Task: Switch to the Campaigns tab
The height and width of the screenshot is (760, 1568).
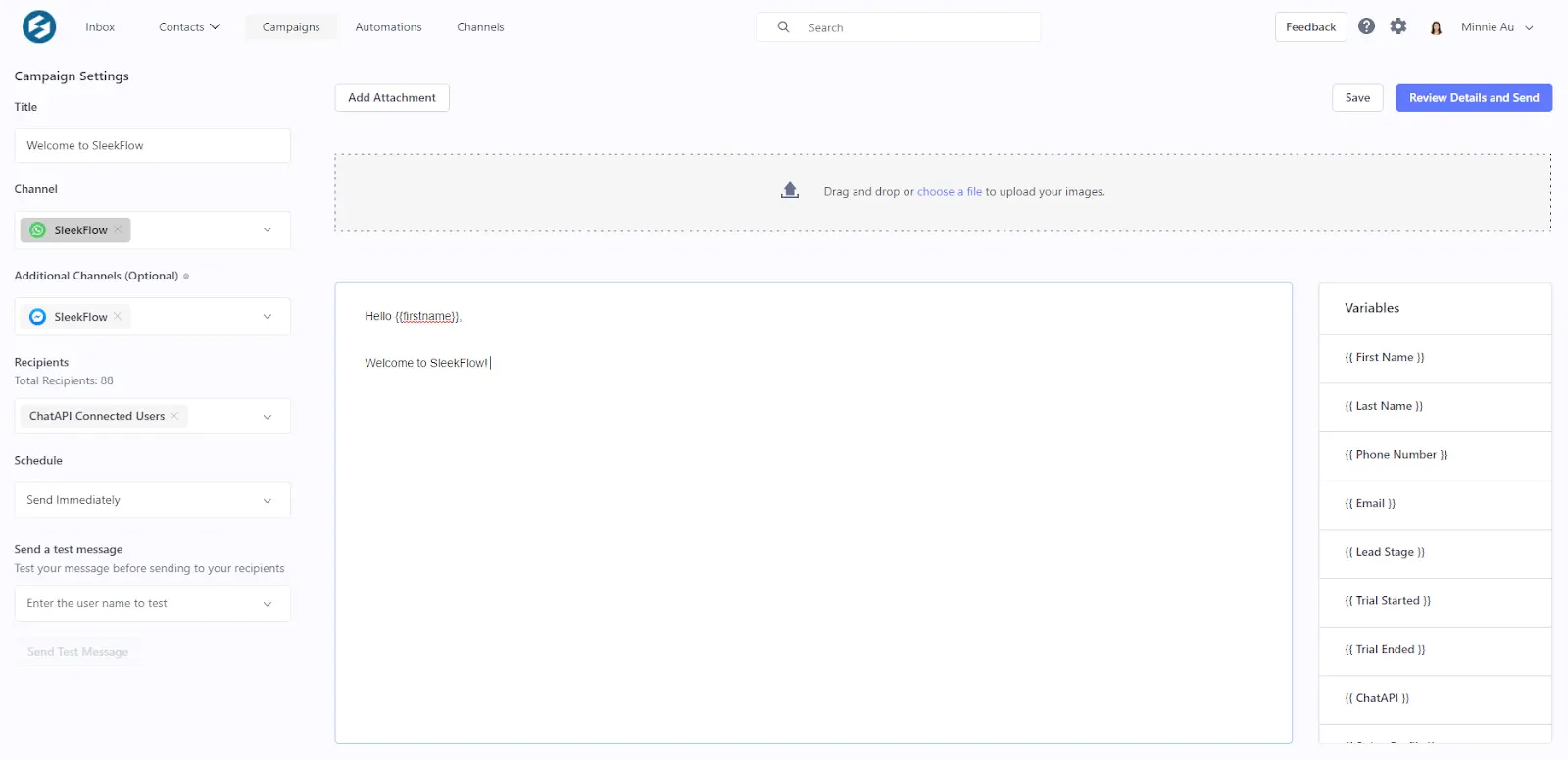Action: [x=291, y=27]
